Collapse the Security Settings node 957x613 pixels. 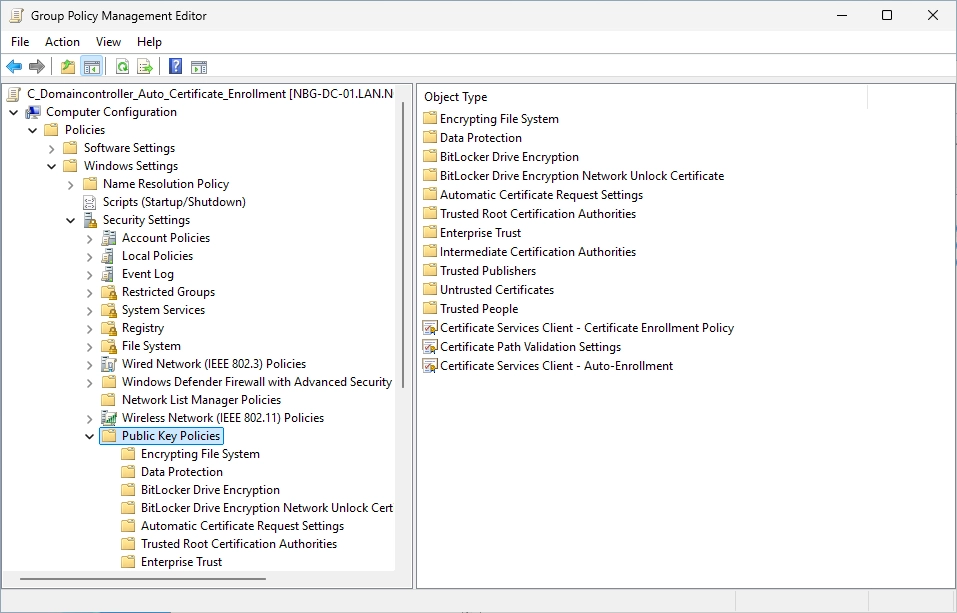pos(71,220)
